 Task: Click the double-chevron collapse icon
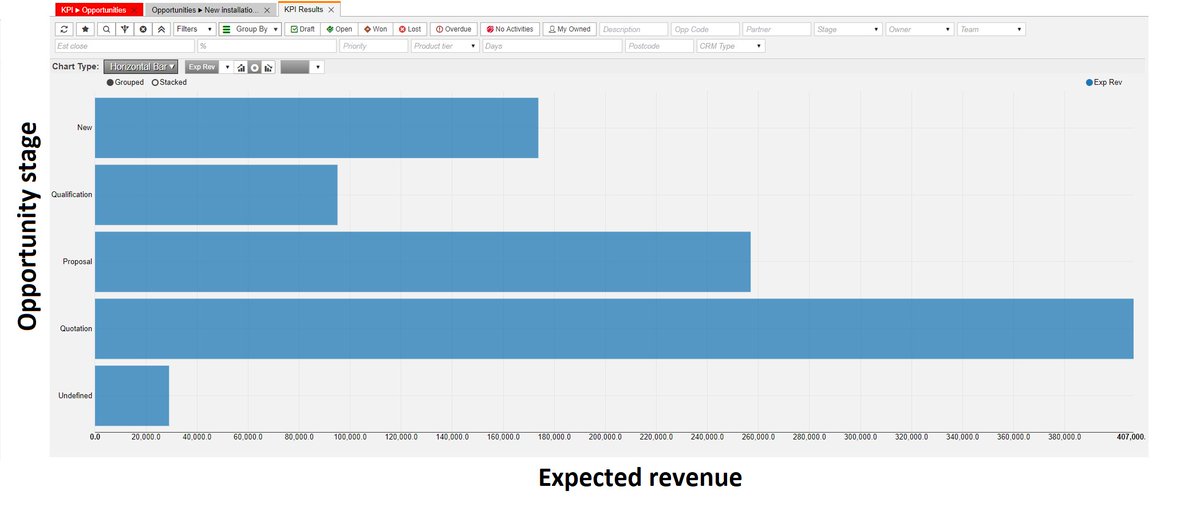click(161, 29)
